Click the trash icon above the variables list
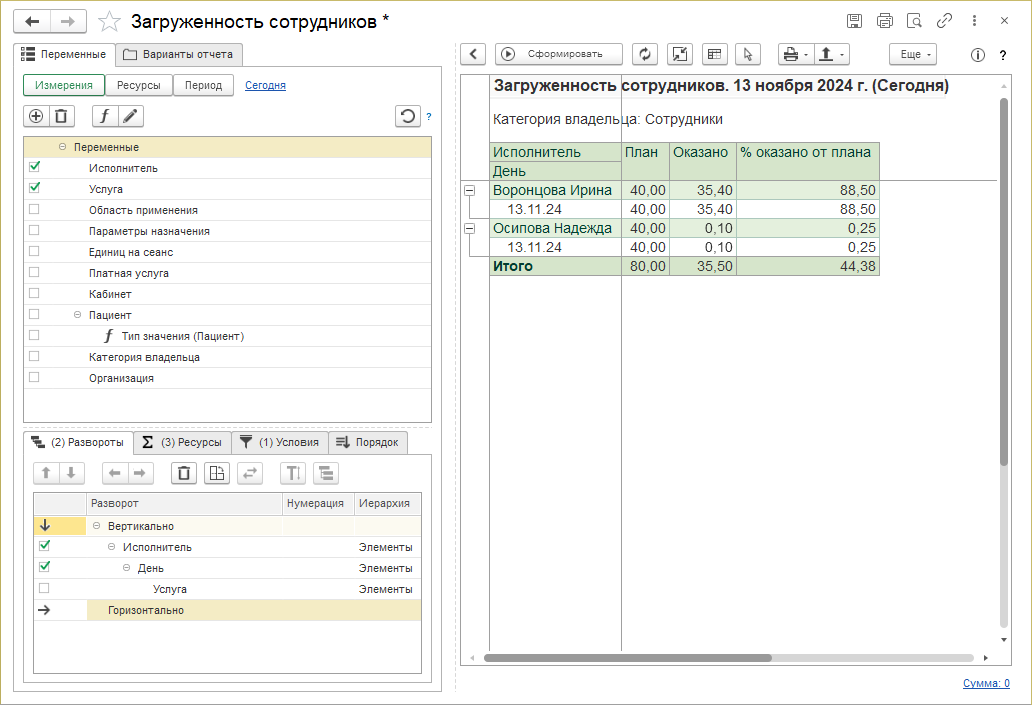 (61, 116)
